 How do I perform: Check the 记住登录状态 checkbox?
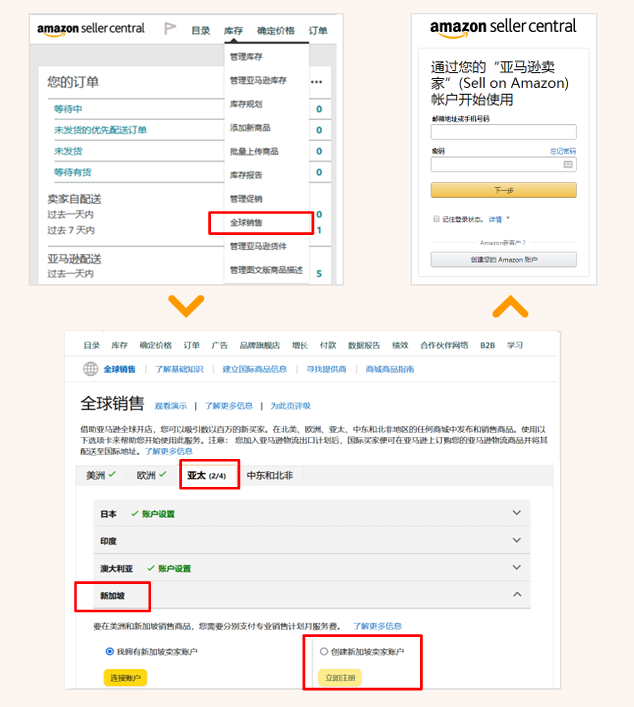pyautogui.click(x=436, y=218)
